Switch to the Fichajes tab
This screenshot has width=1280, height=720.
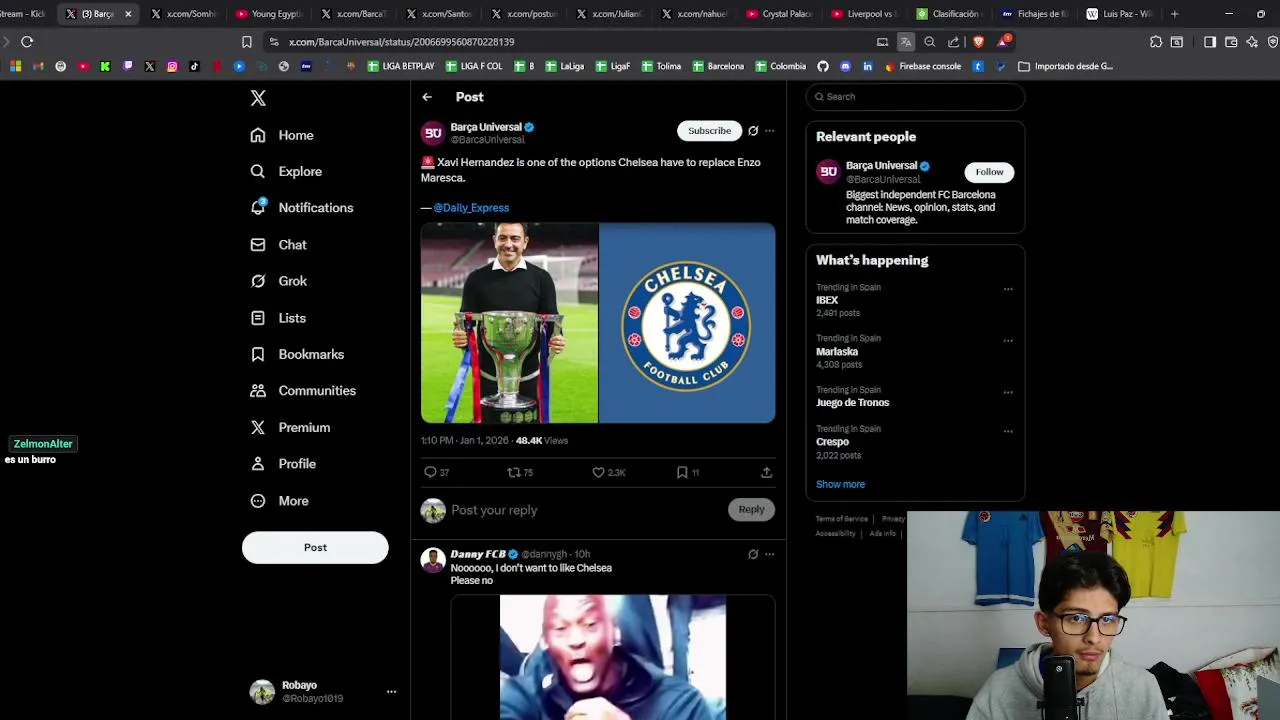(x=1034, y=14)
